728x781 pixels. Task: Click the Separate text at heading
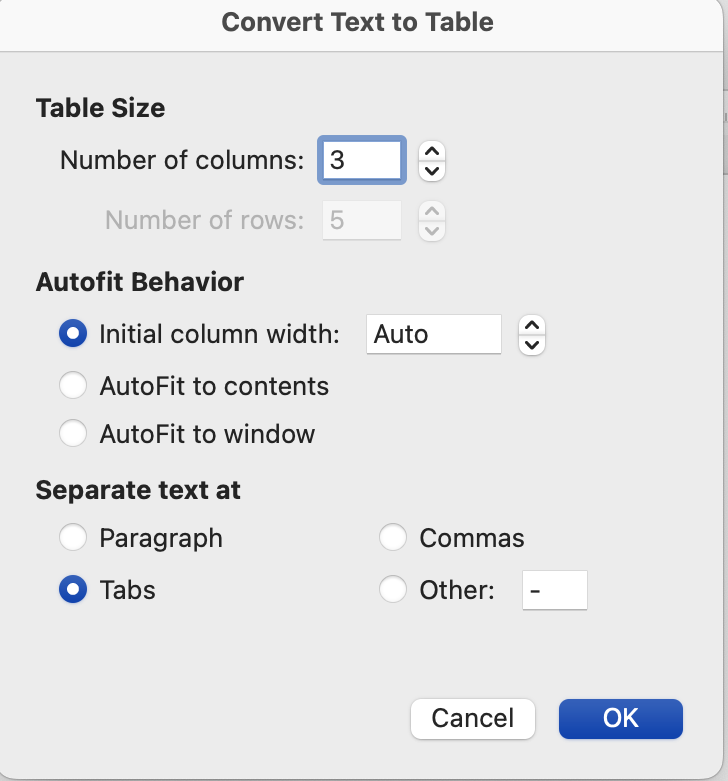click(x=138, y=490)
